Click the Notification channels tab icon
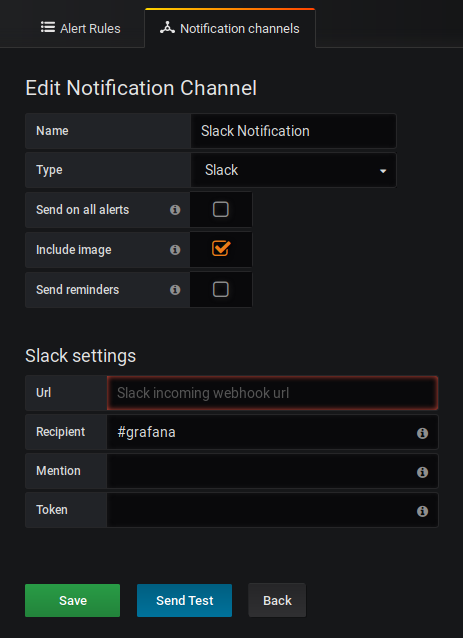The image size is (463, 638). coord(167,27)
